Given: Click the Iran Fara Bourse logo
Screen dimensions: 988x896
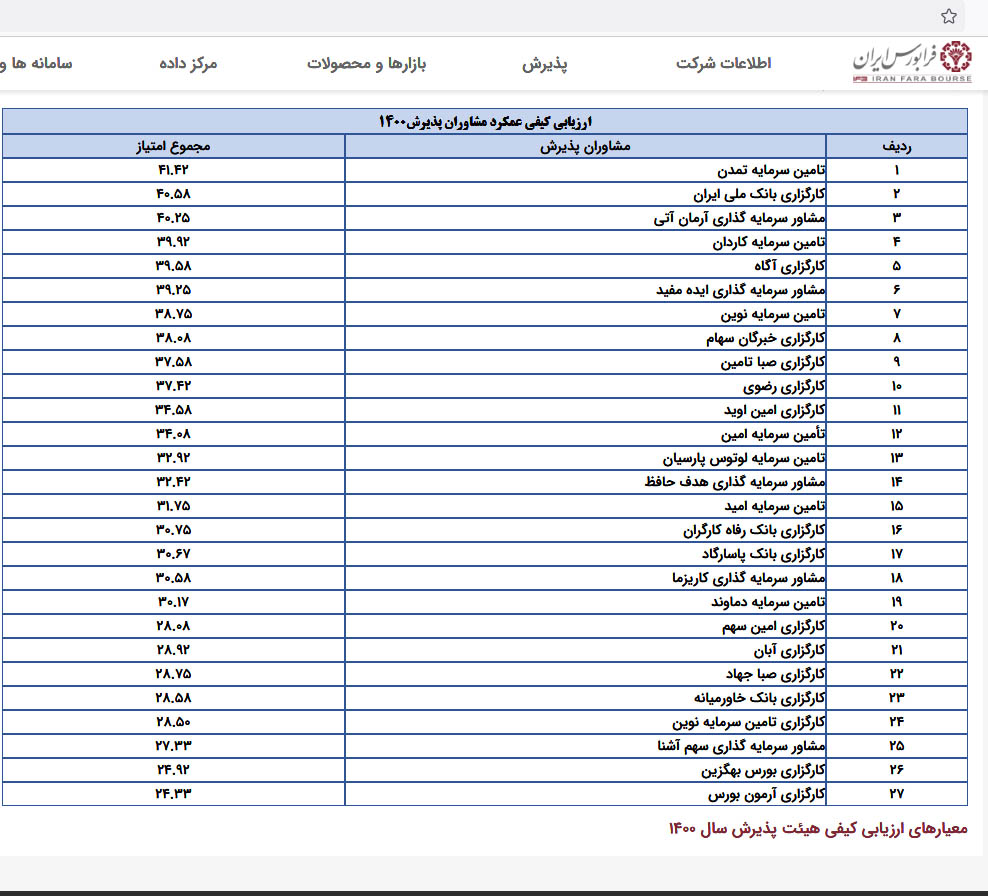Looking at the screenshot, I should [x=910, y=64].
